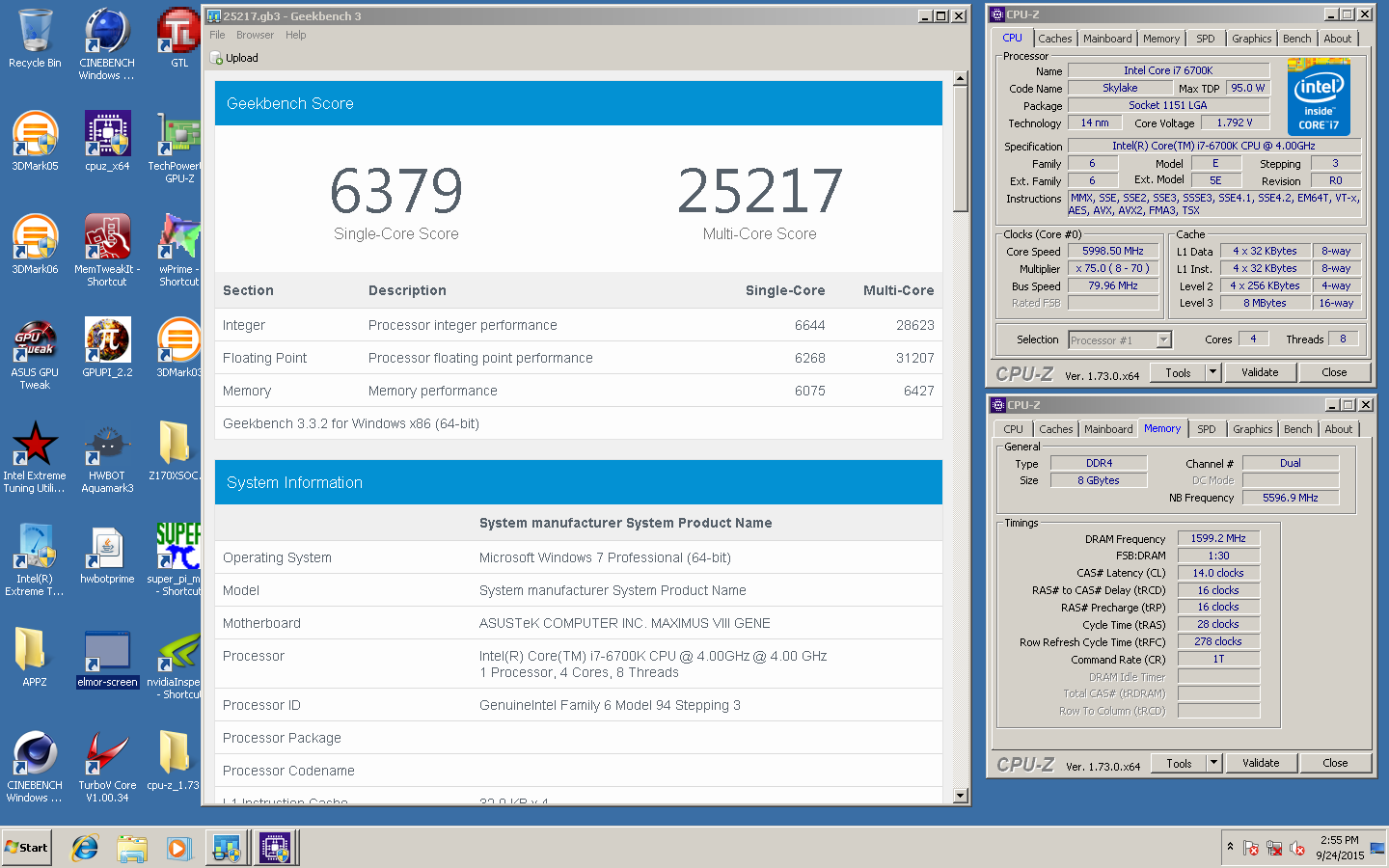Open Bench tab in top CPU-Z window

click(x=1296, y=39)
